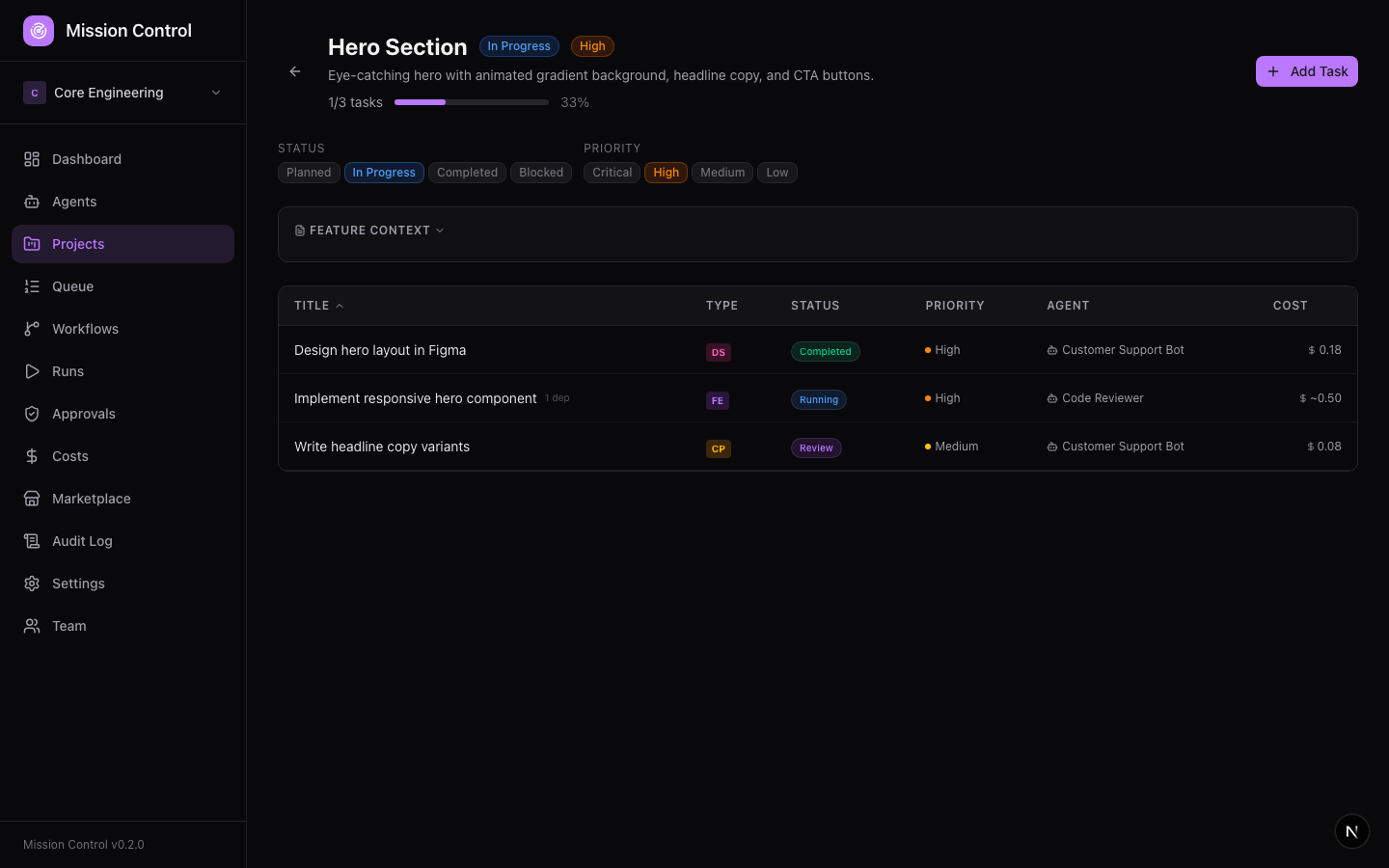Go to the Marketplace section
Screen dimensions: 1389x868
(x=91, y=499)
